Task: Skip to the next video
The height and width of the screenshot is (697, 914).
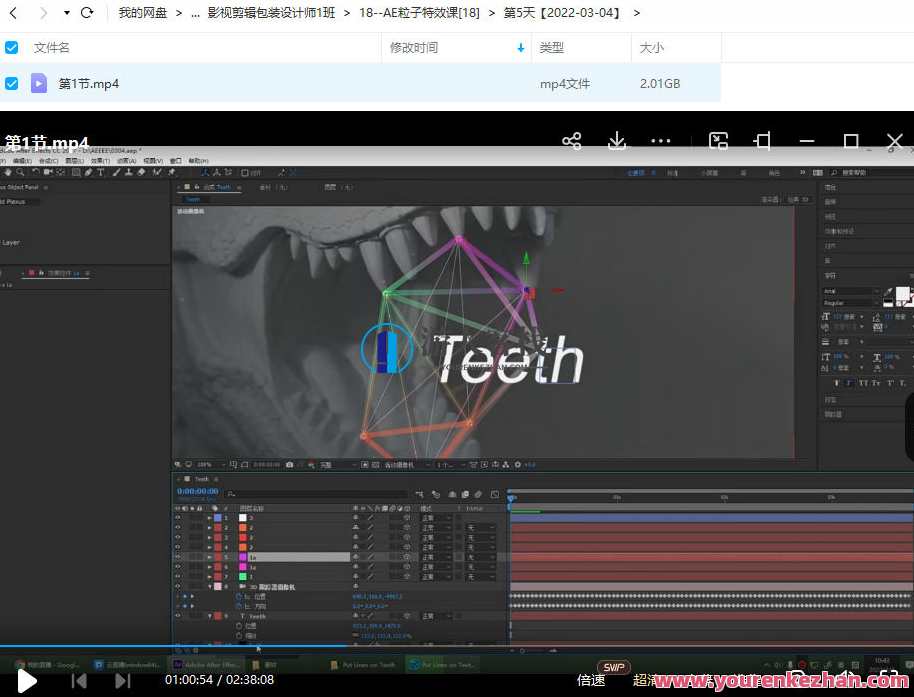Action: click(123, 681)
